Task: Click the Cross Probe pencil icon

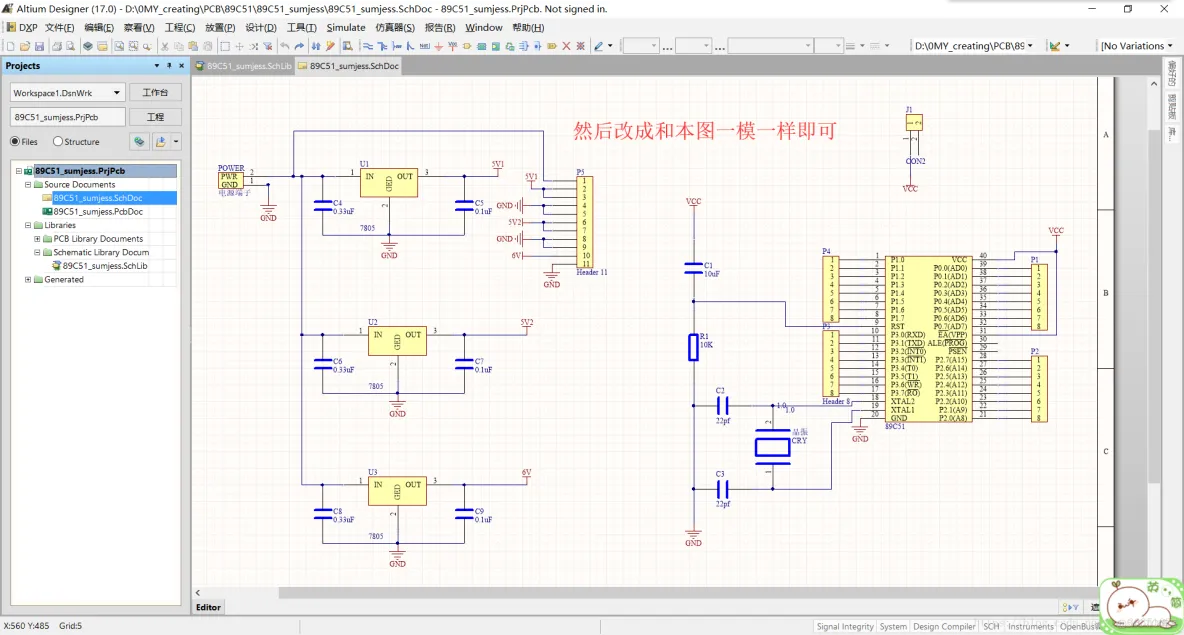Action: pyautogui.click(x=330, y=46)
